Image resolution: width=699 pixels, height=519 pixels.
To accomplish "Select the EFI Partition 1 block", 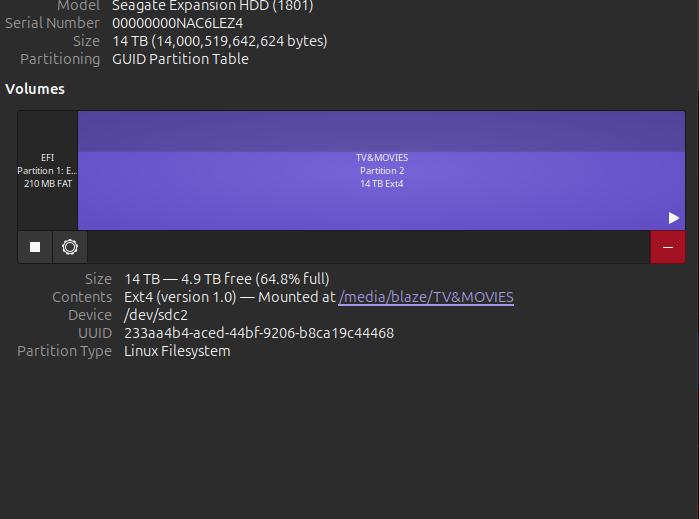I will click(x=47, y=170).
